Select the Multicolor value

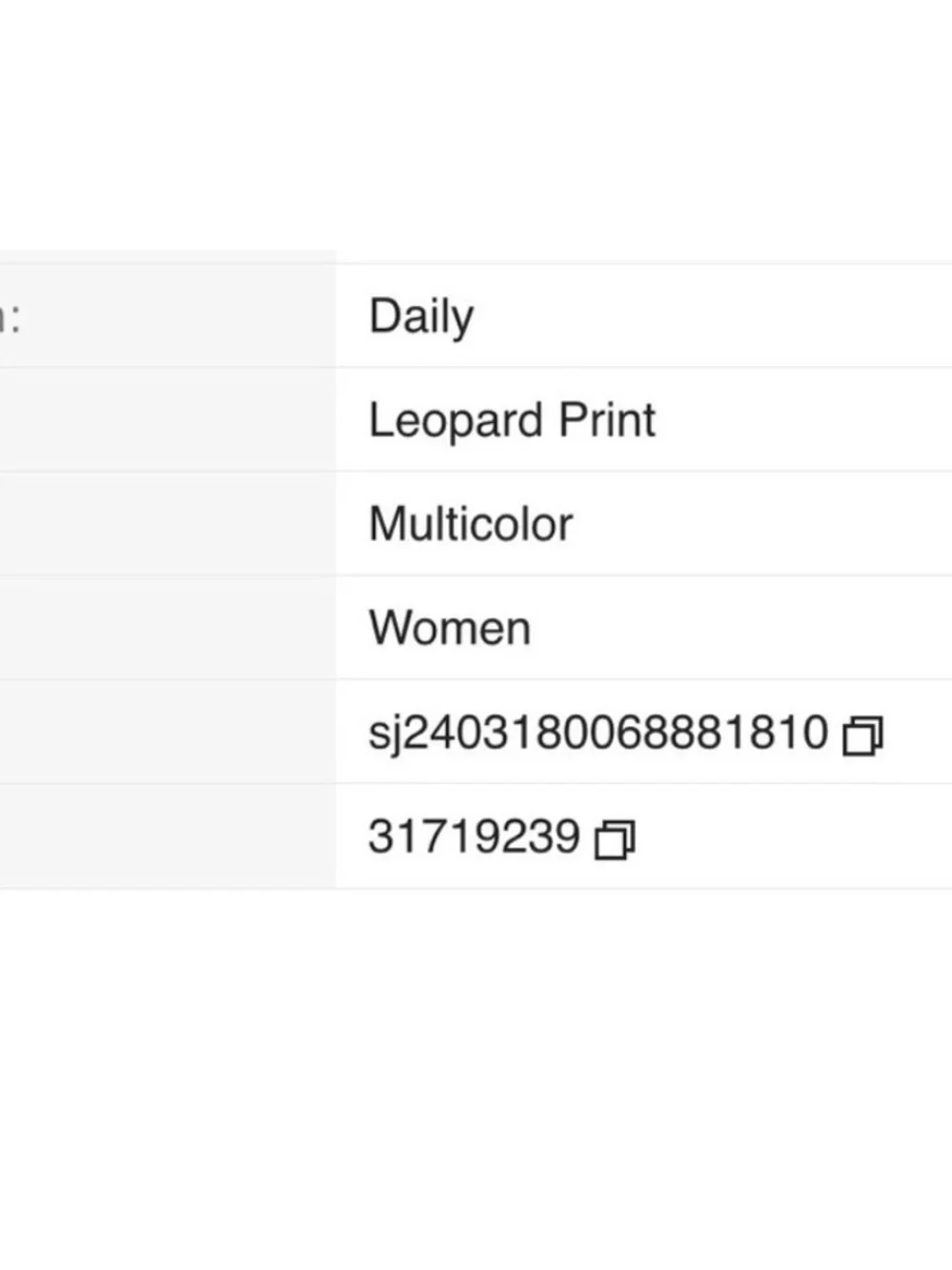471,524
